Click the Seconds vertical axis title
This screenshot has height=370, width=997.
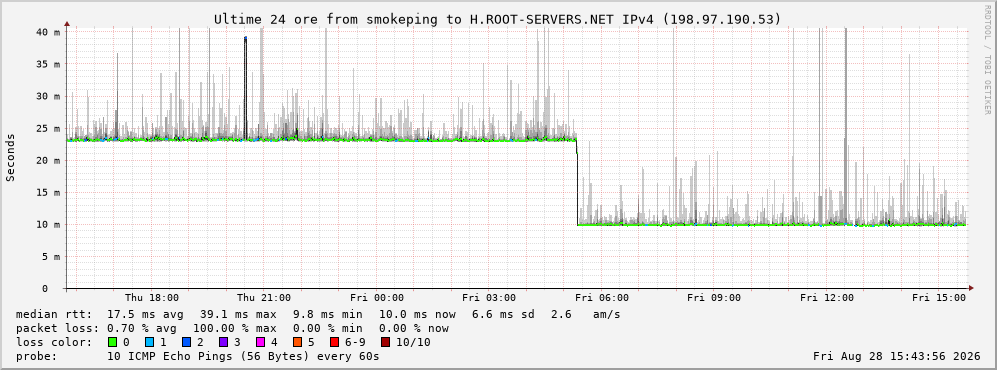pos(11,157)
